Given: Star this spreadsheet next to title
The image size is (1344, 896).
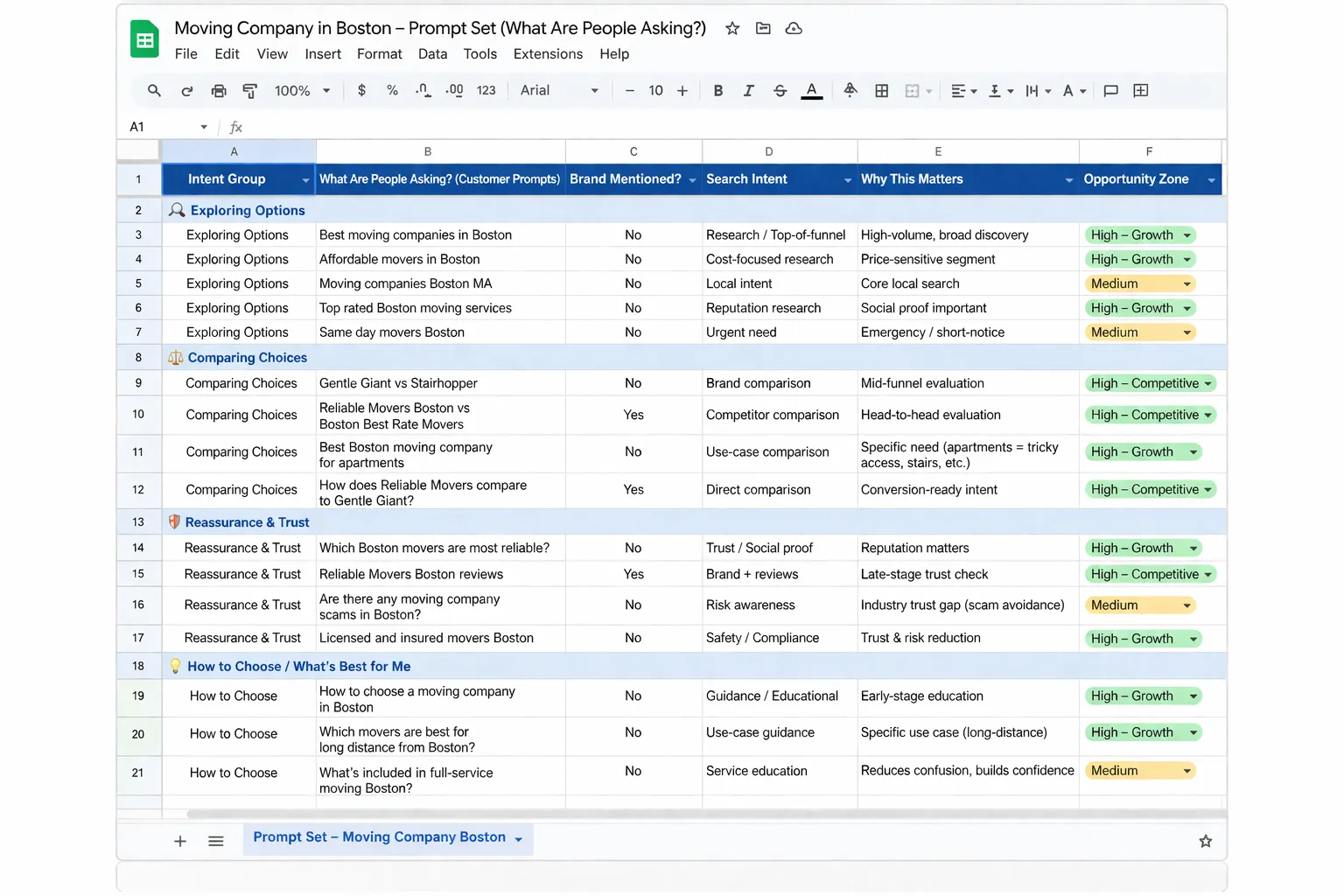Looking at the screenshot, I should [x=732, y=29].
